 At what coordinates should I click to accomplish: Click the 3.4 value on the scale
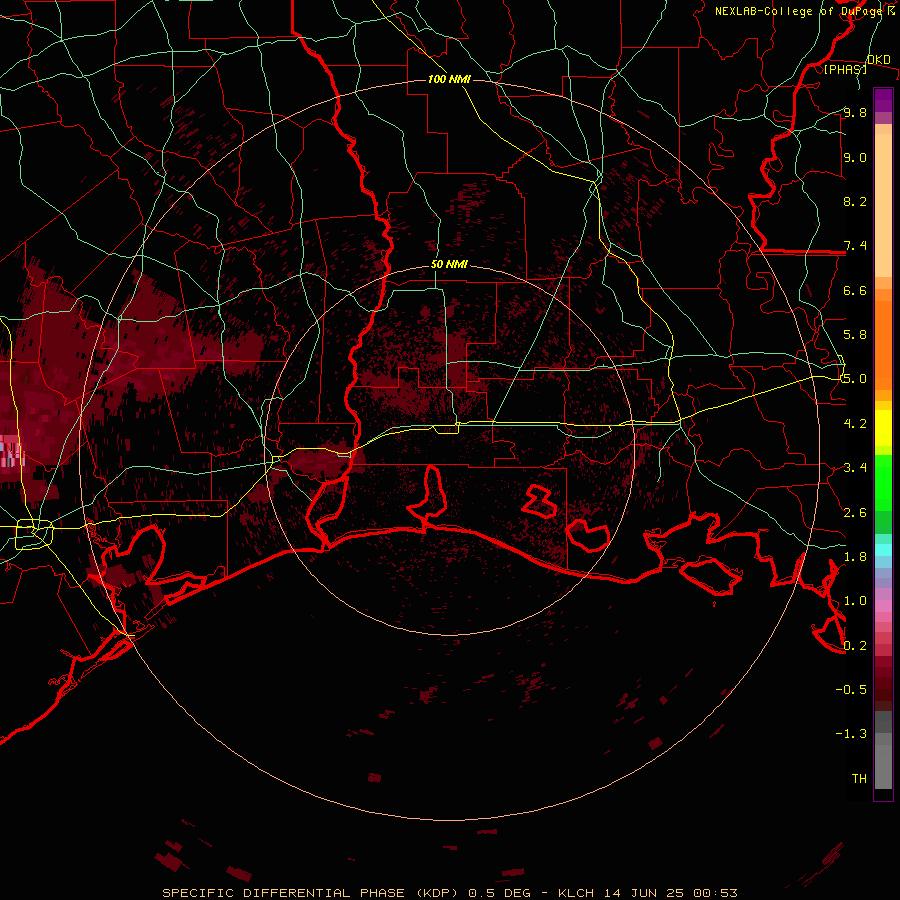[x=855, y=468]
